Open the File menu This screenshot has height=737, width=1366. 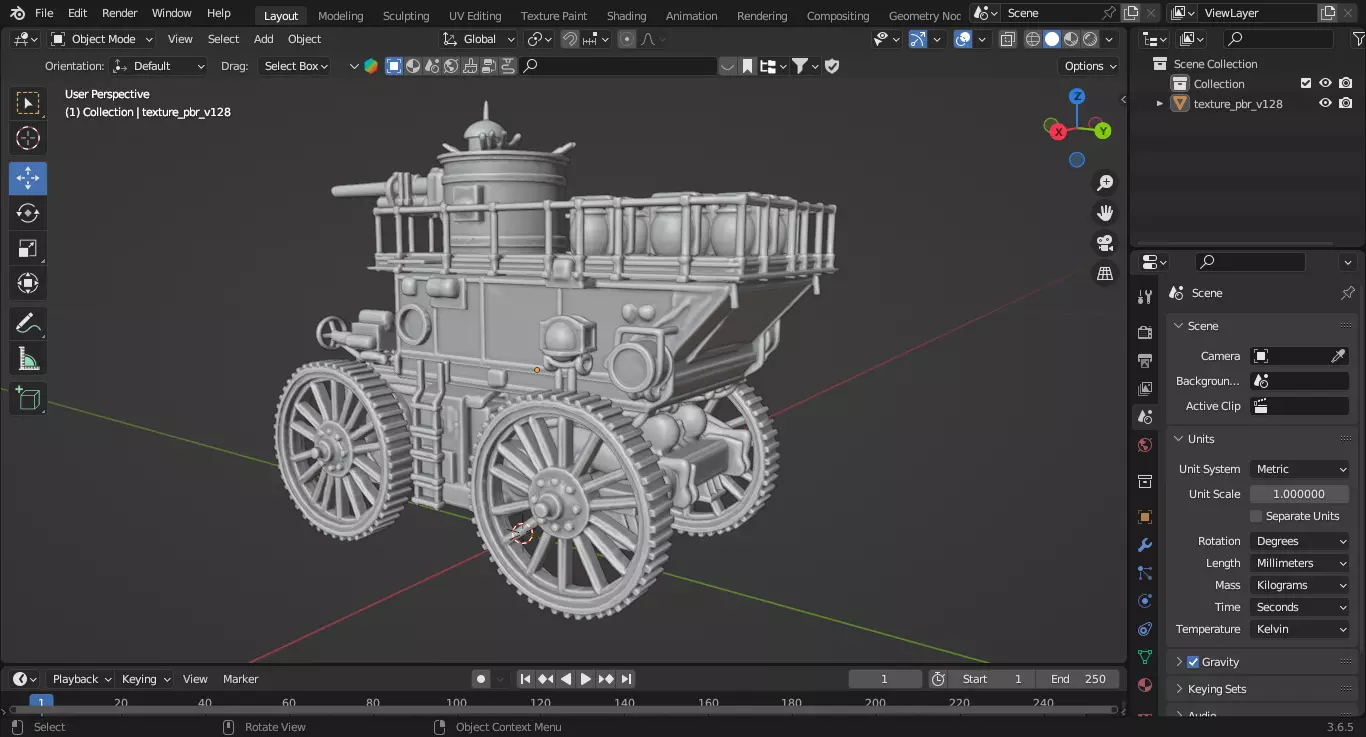tap(44, 13)
